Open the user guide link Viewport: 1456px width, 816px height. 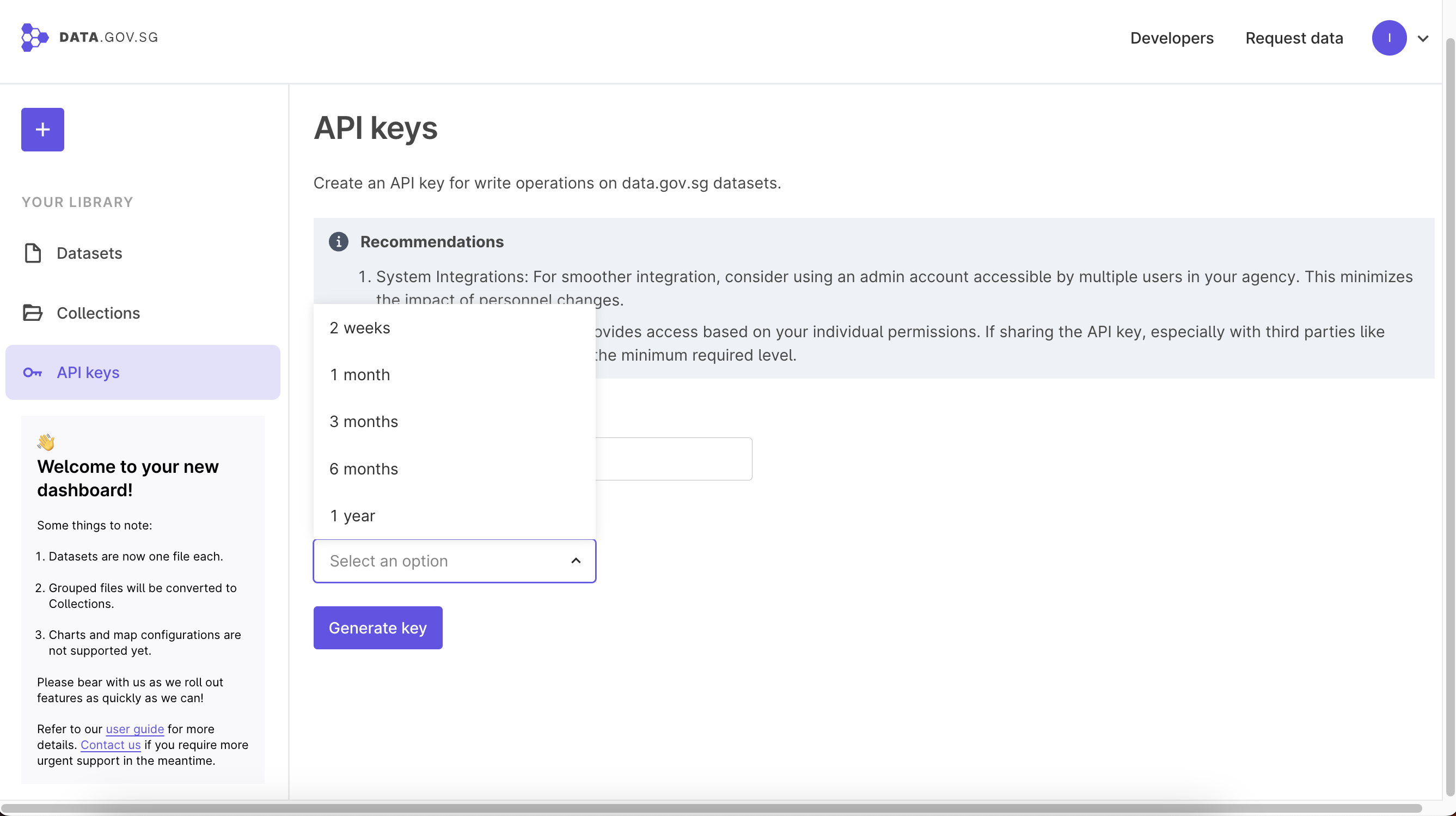tap(134, 729)
